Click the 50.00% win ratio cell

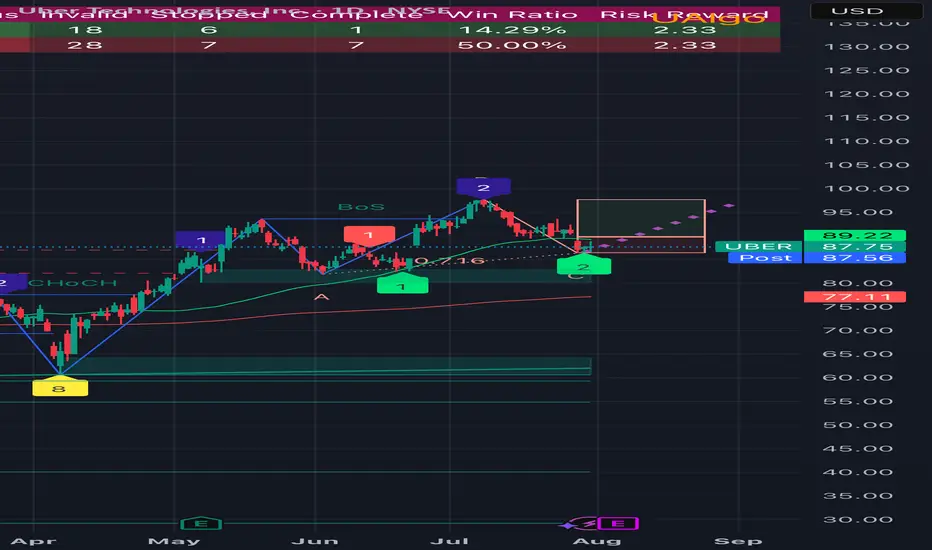[x=512, y=45]
